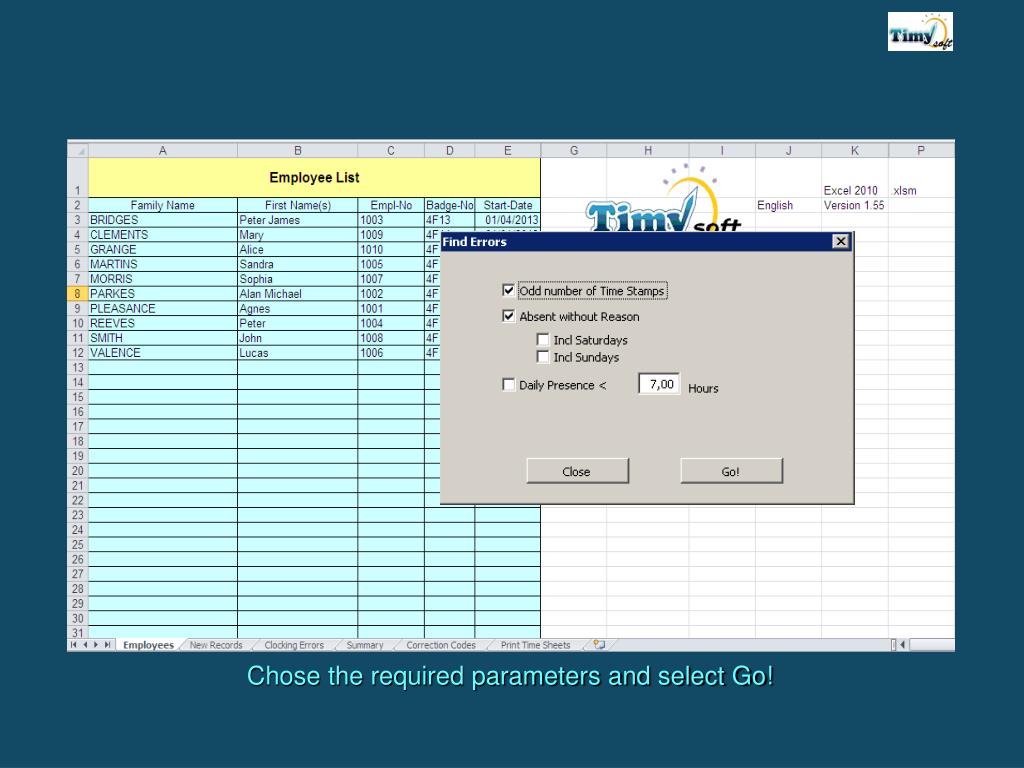Click the horizontal scrollbar left arrow
The image size is (1024, 768).
click(904, 645)
